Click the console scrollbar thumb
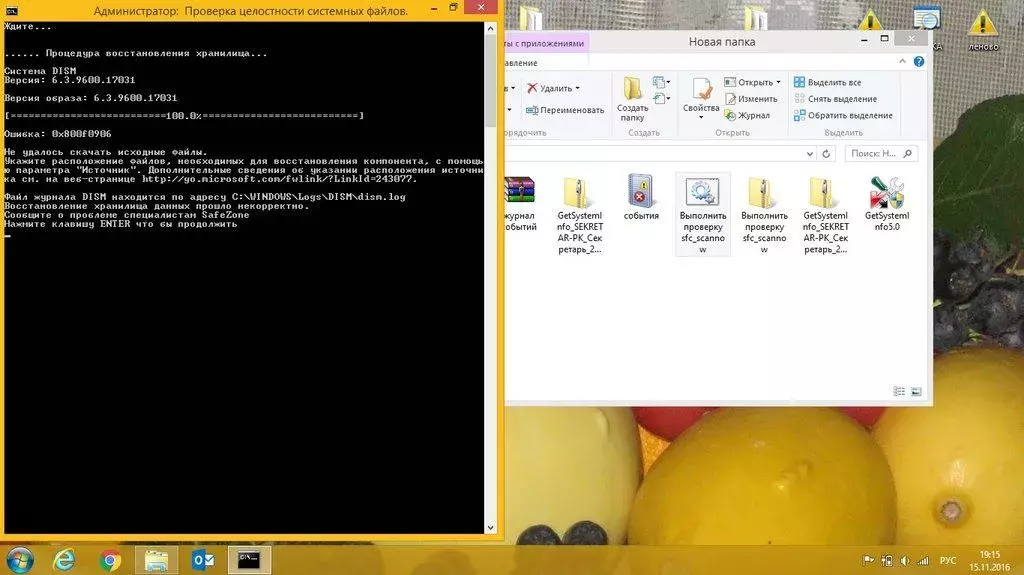 [x=490, y=80]
